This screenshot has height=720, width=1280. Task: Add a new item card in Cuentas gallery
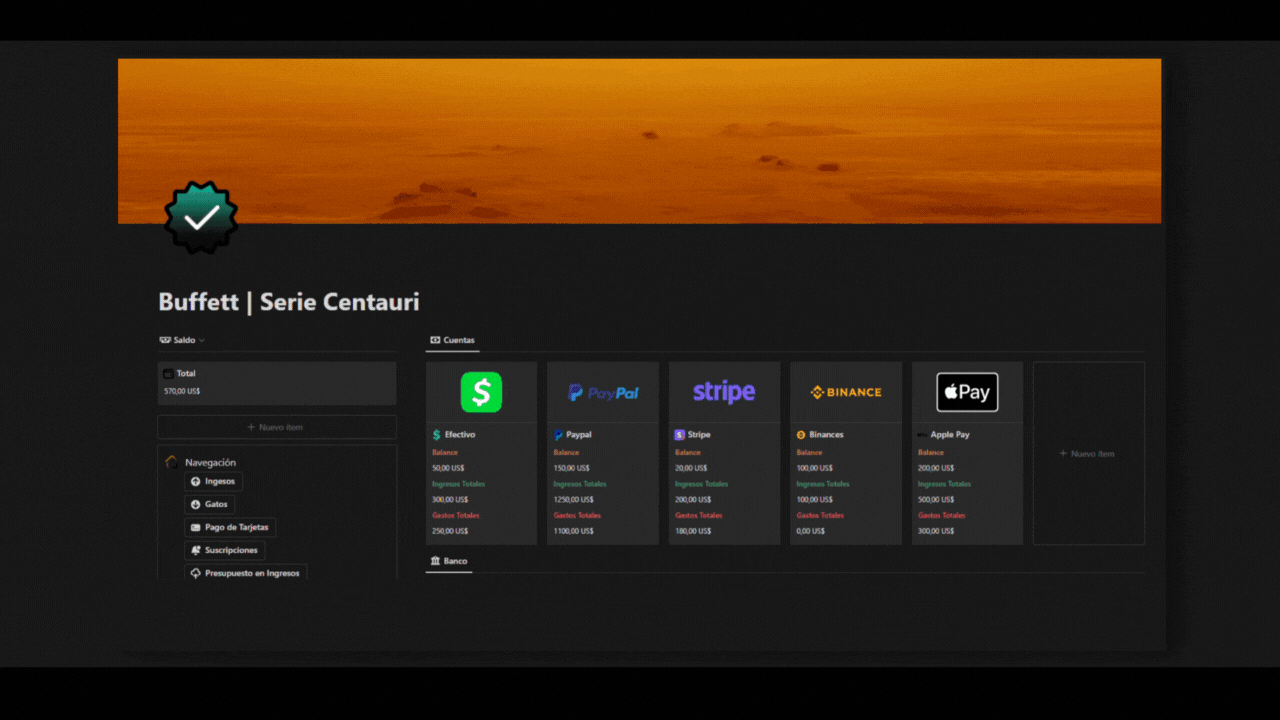(x=1089, y=453)
